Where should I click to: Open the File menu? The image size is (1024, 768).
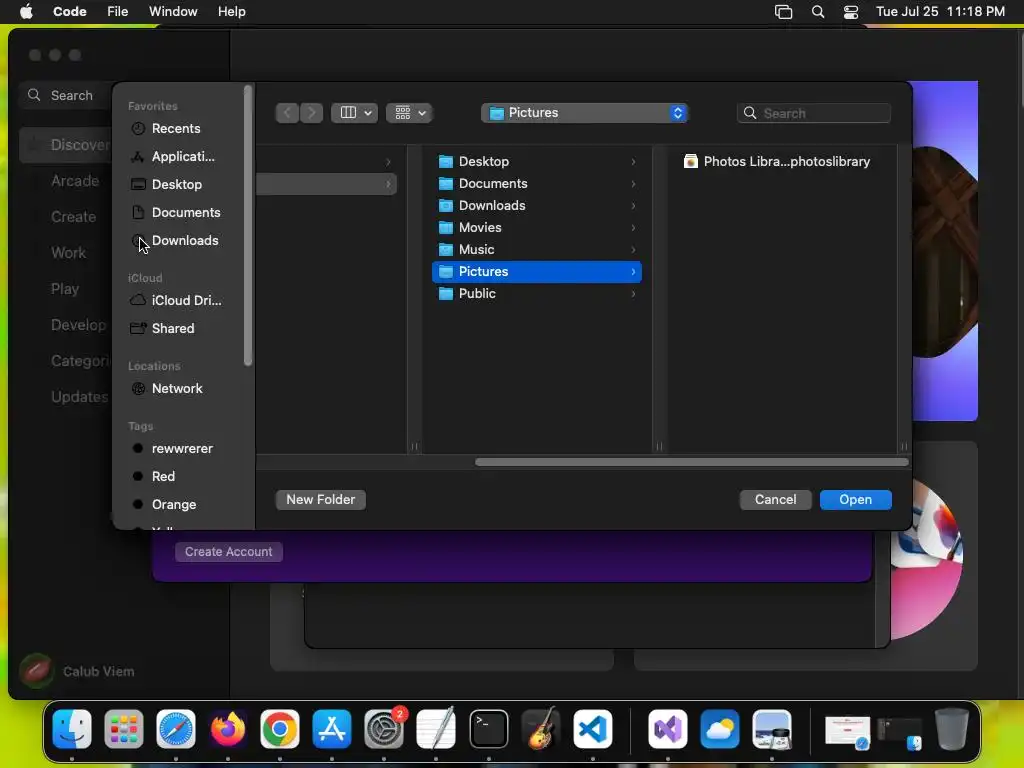coord(118,12)
